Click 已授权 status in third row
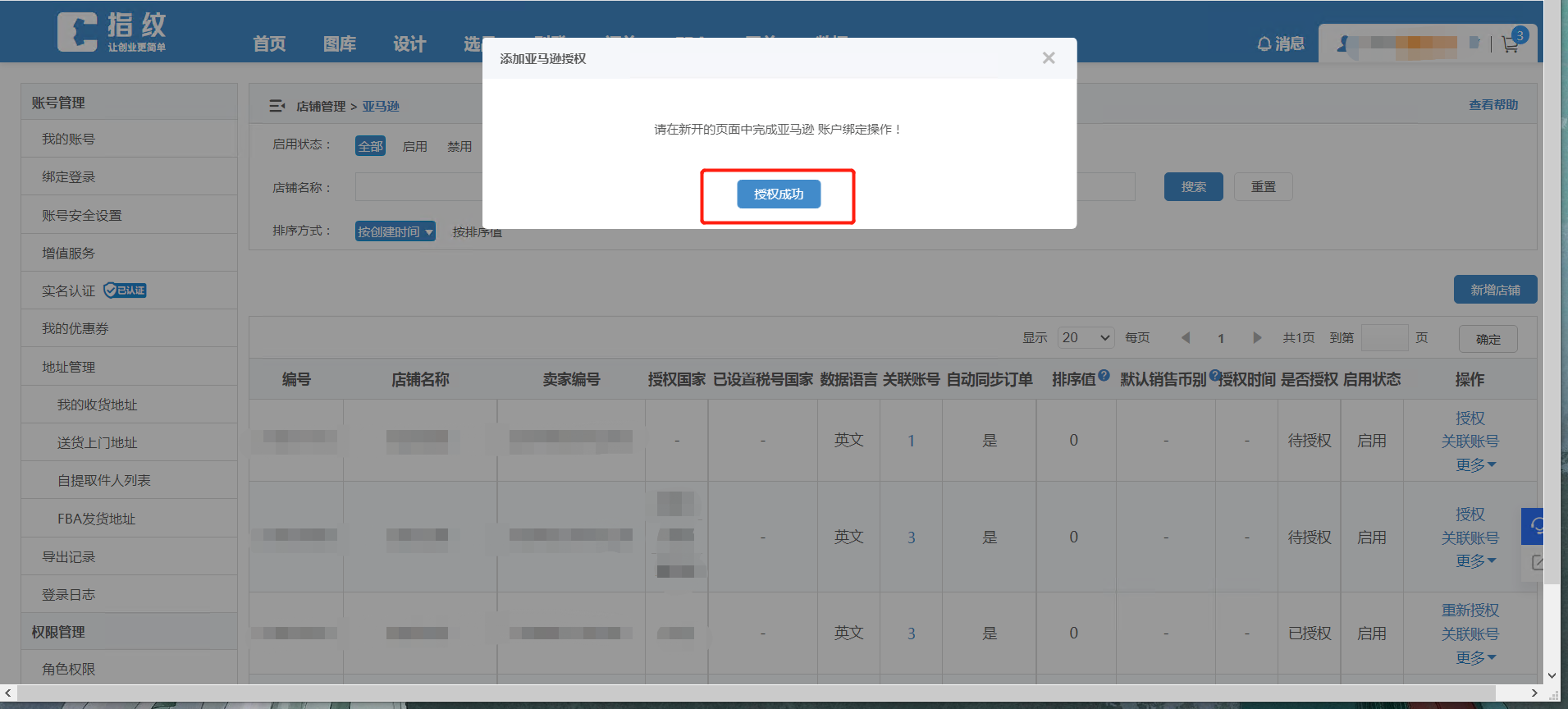Screen dimensions: 1568x709 pyautogui.click(x=1310, y=634)
